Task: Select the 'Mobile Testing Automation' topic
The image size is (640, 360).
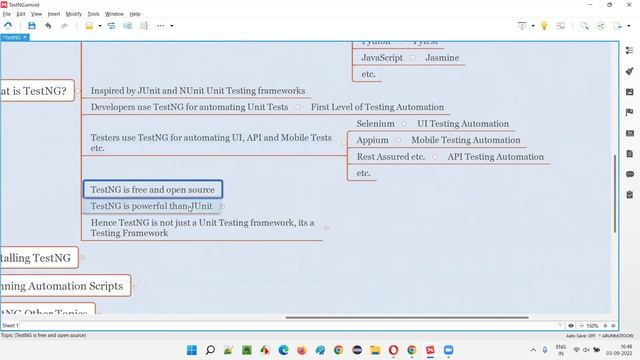Action: tap(466, 140)
